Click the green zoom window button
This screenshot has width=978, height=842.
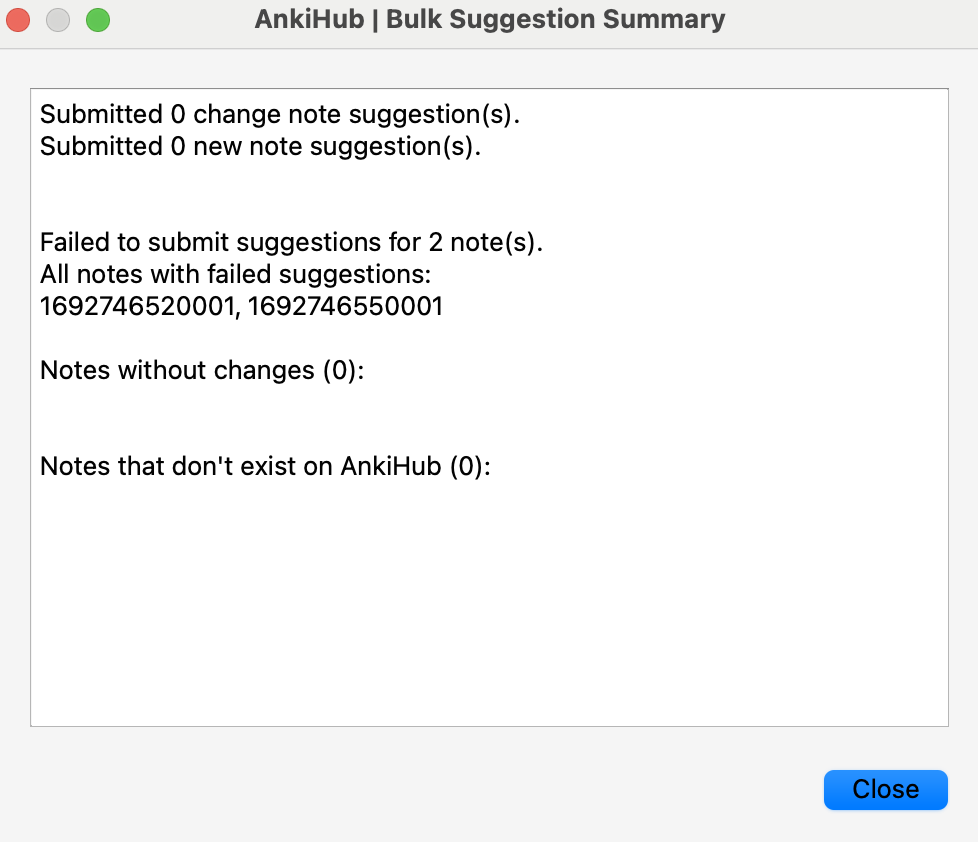click(98, 20)
